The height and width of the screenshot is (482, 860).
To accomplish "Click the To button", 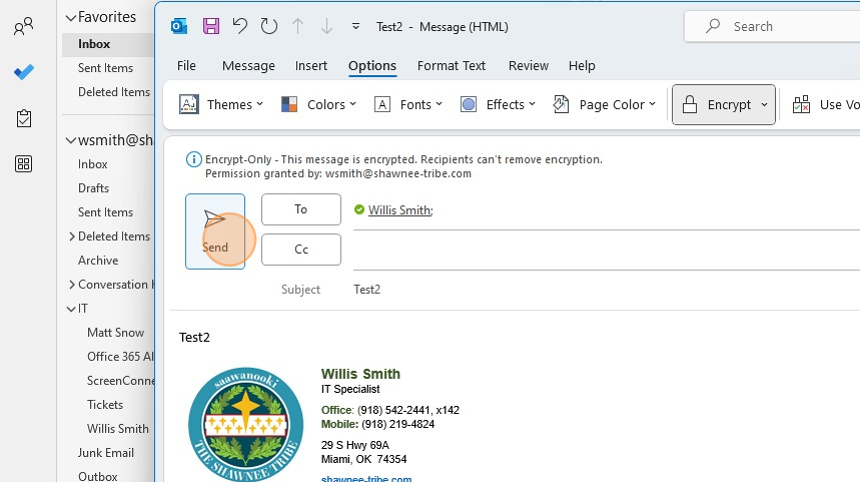I will tap(301, 209).
